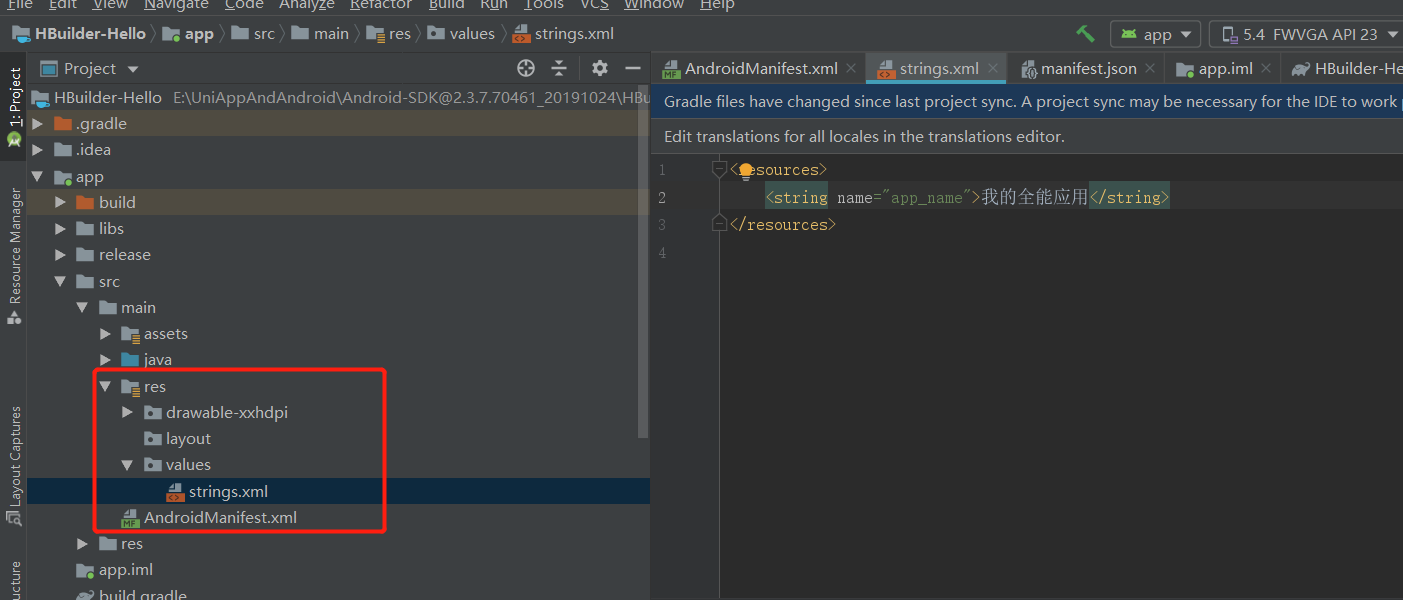1403x600 pixels.
Task: Open the Code menu
Action: (x=244, y=5)
